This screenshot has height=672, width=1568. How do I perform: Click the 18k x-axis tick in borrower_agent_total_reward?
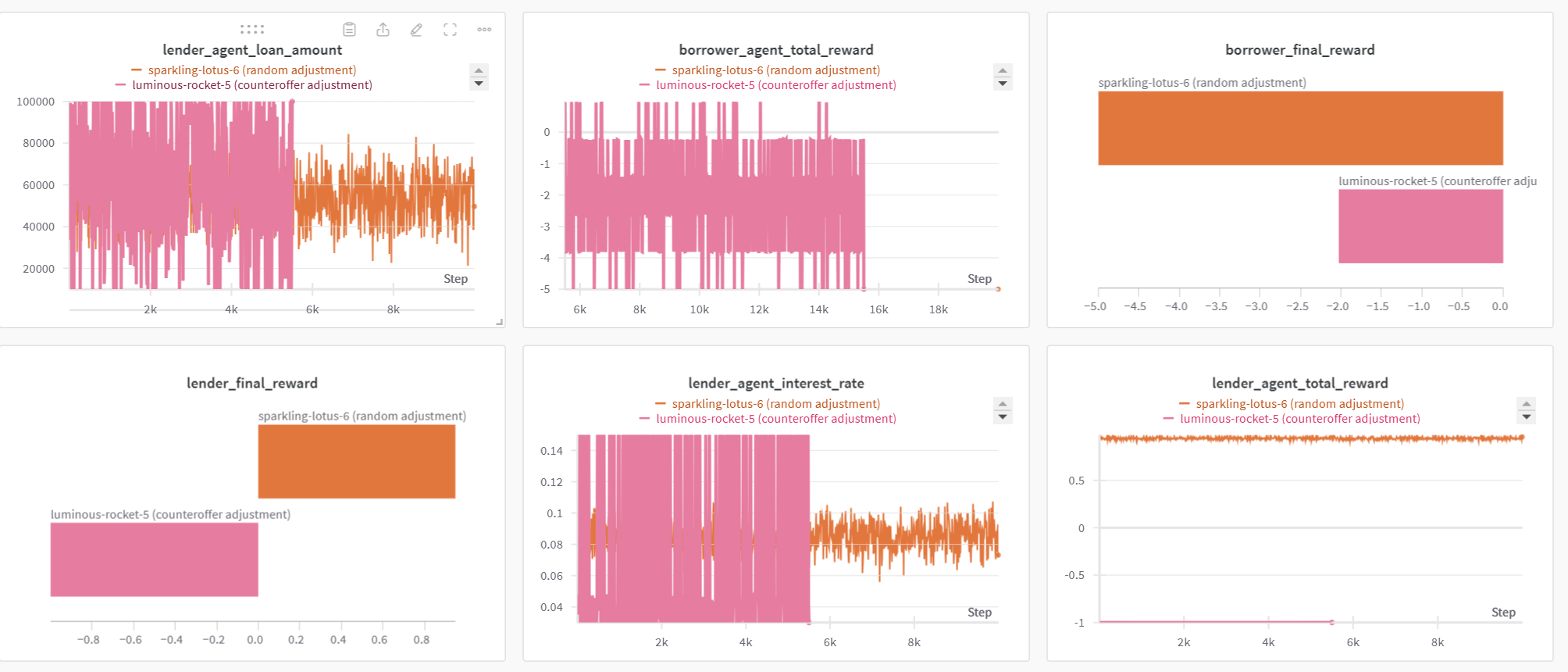[x=939, y=310]
